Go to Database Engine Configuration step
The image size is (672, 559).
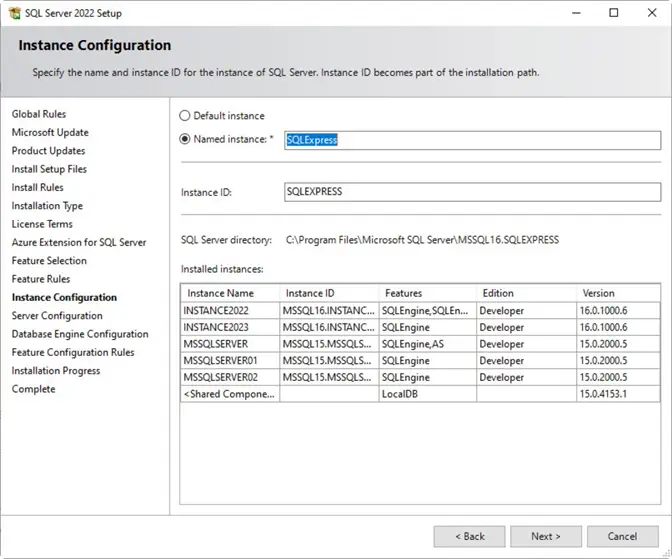coord(80,334)
